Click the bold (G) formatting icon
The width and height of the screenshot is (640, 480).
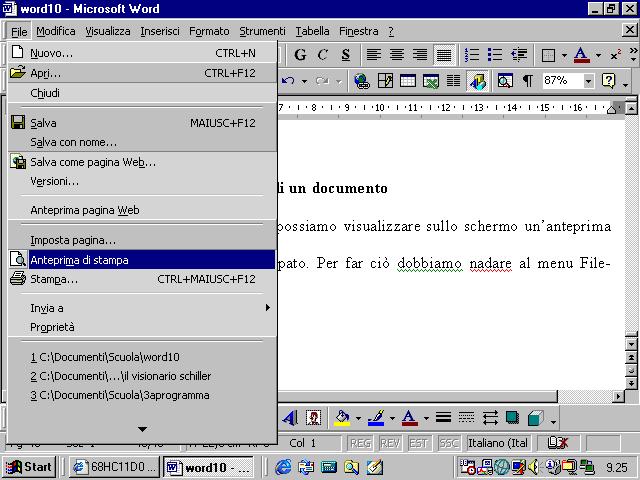pos(300,55)
